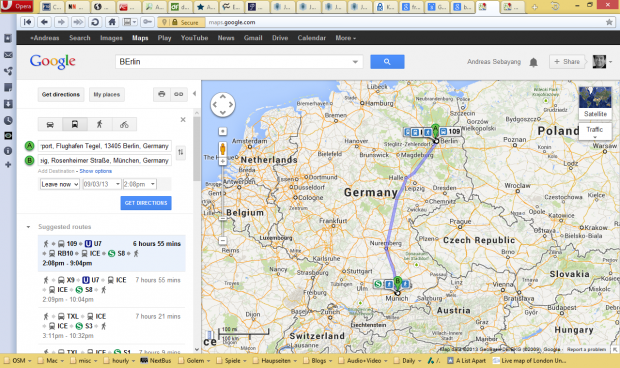Expand the search box suggestions arrow
The height and width of the screenshot is (368, 620).
[355, 62]
